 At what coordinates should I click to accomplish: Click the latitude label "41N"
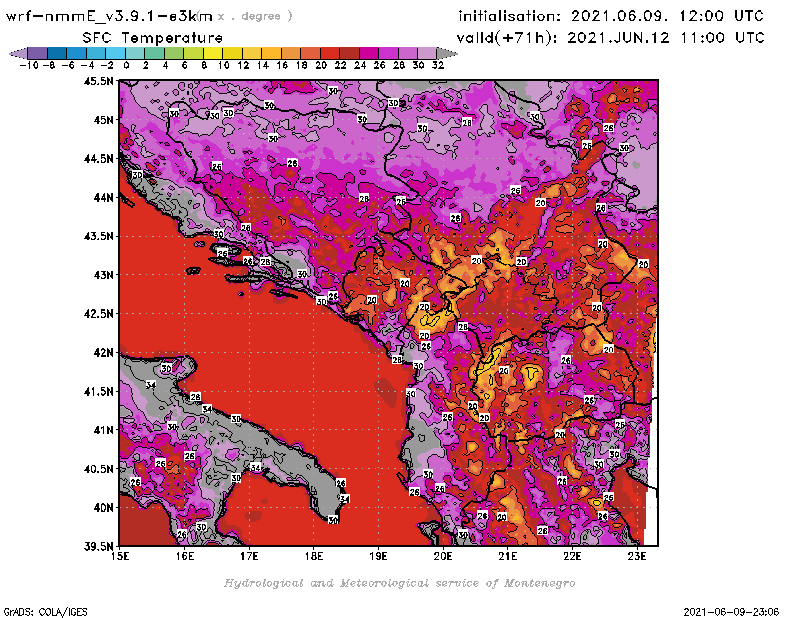(103, 430)
